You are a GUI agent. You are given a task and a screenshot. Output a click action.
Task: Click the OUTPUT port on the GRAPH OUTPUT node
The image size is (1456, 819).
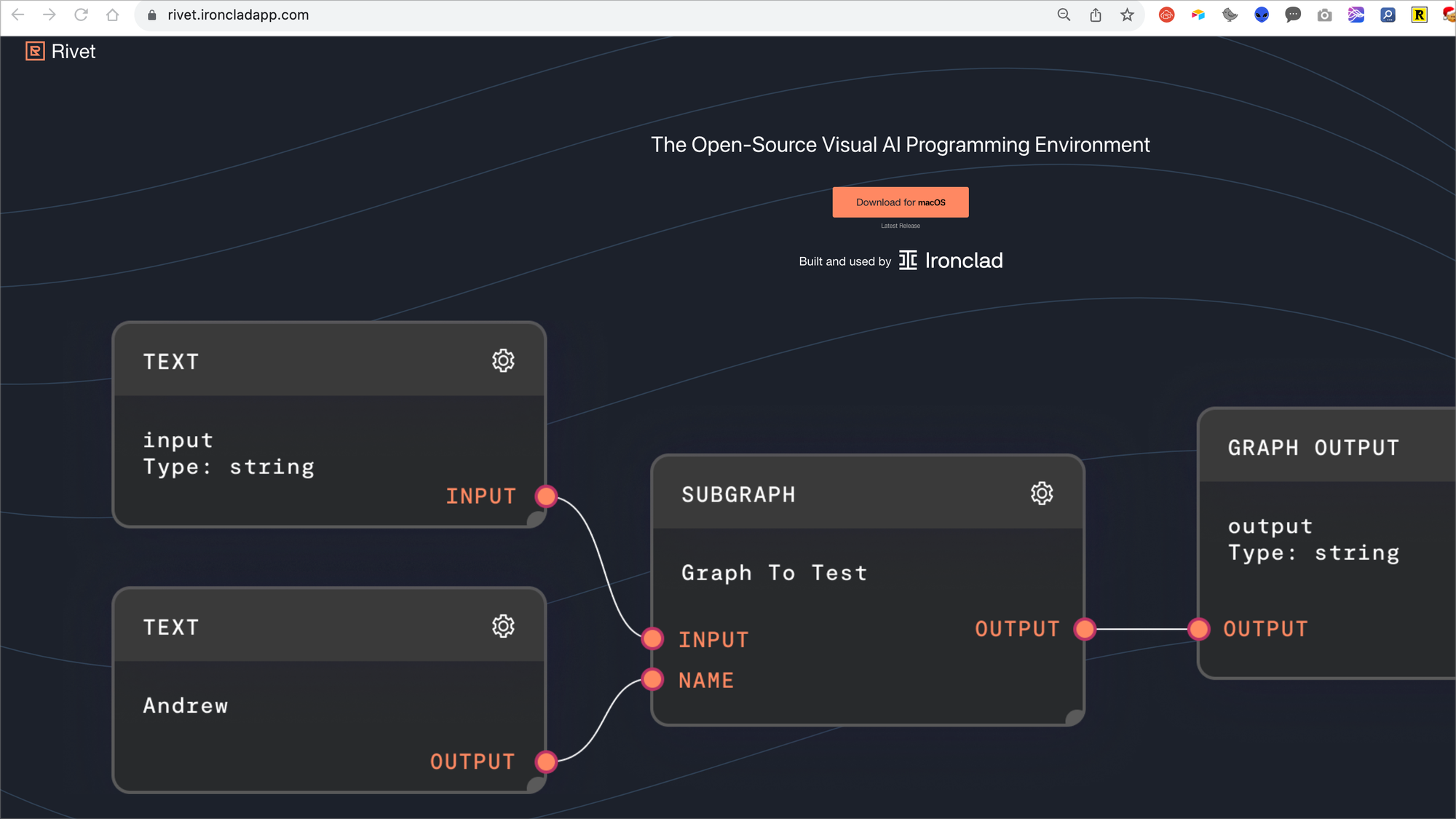[1198, 629]
